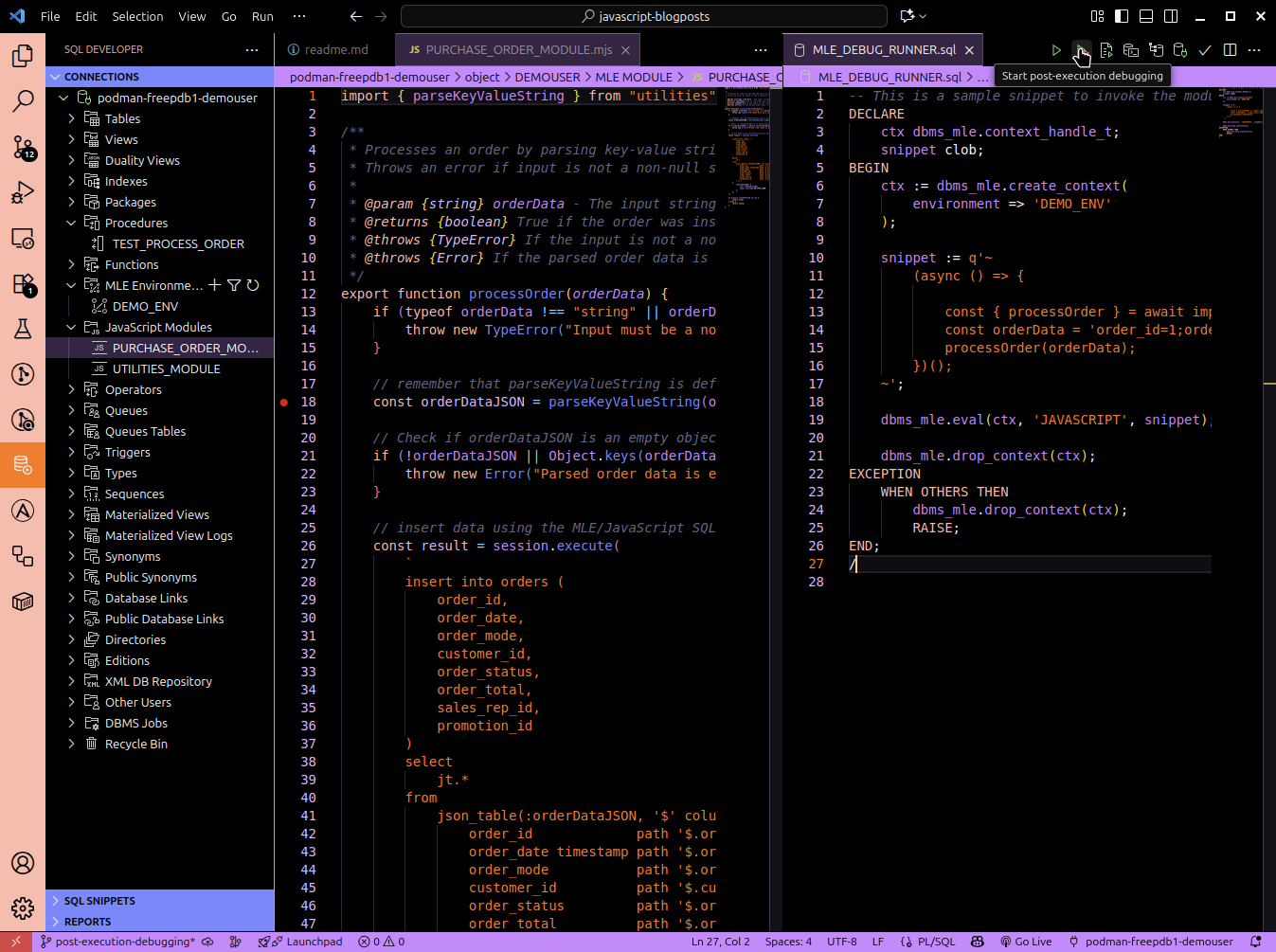Start post-execution debugging from the toolbar
Viewport: 1276px width, 952px height.
point(1081,50)
